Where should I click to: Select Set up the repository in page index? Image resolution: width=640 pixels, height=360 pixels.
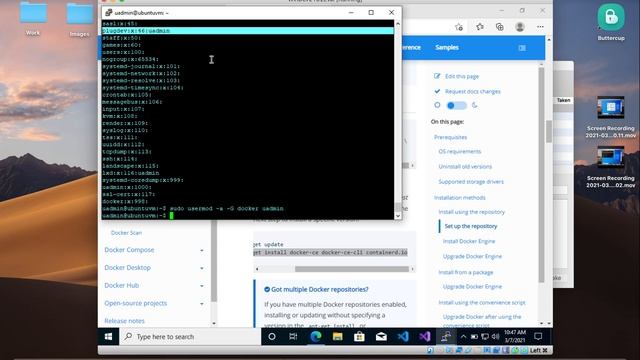coord(471,226)
